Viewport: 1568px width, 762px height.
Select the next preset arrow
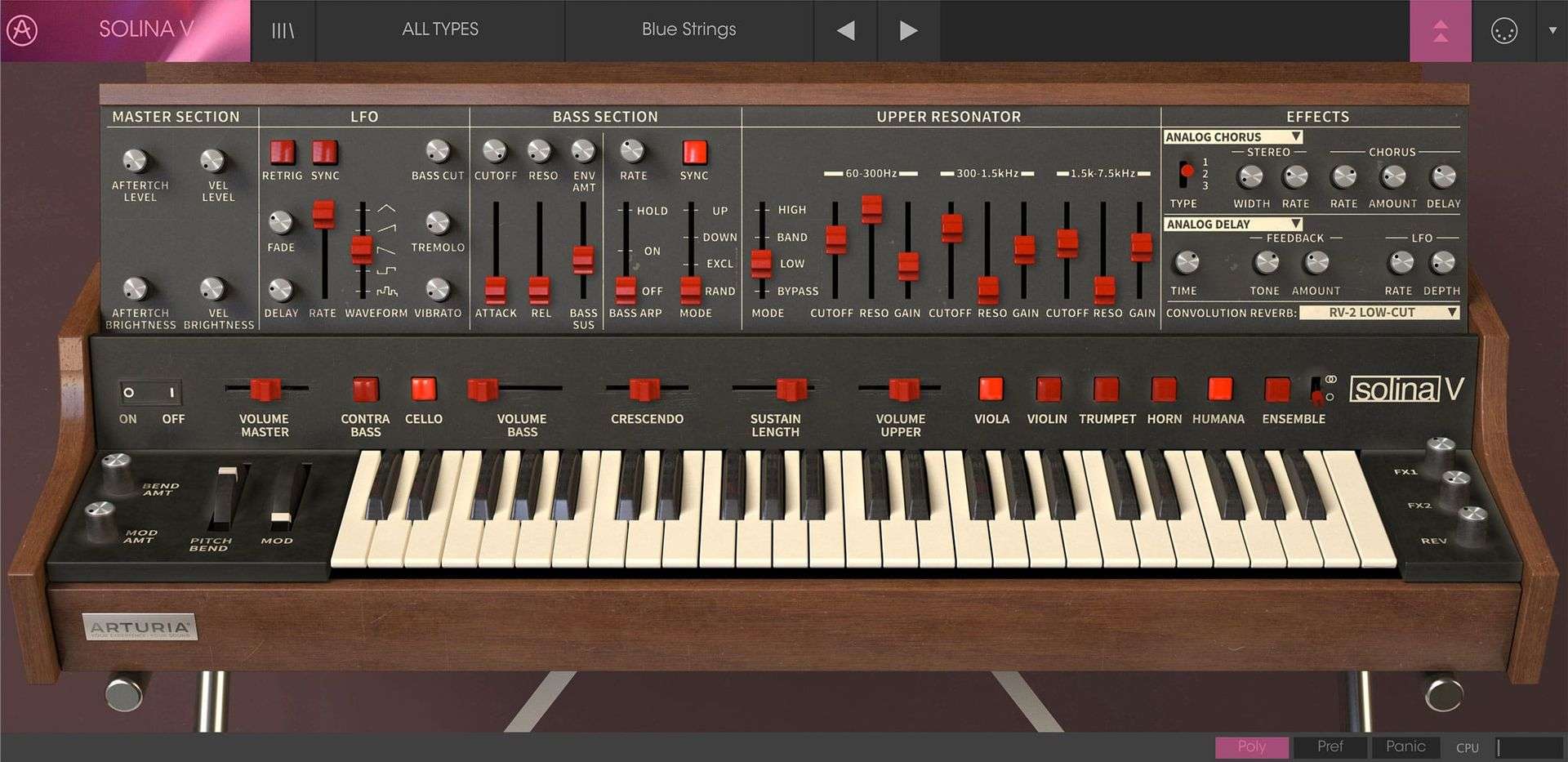click(x=906, y=29)
